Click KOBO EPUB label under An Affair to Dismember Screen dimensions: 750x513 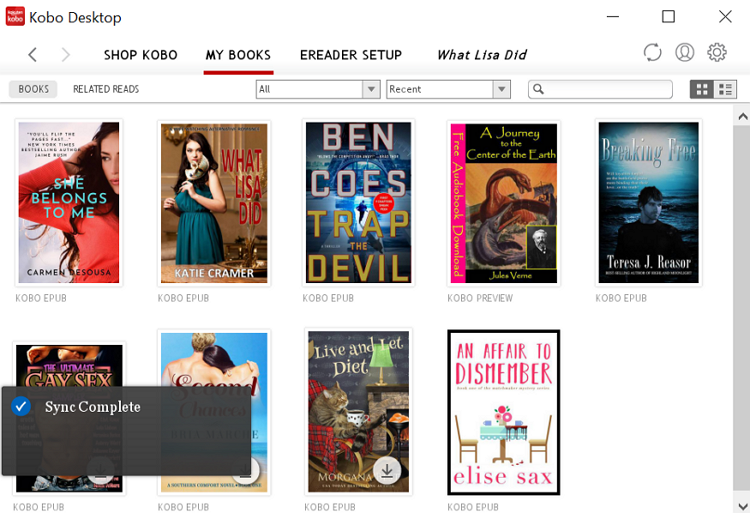coord(473,507)
